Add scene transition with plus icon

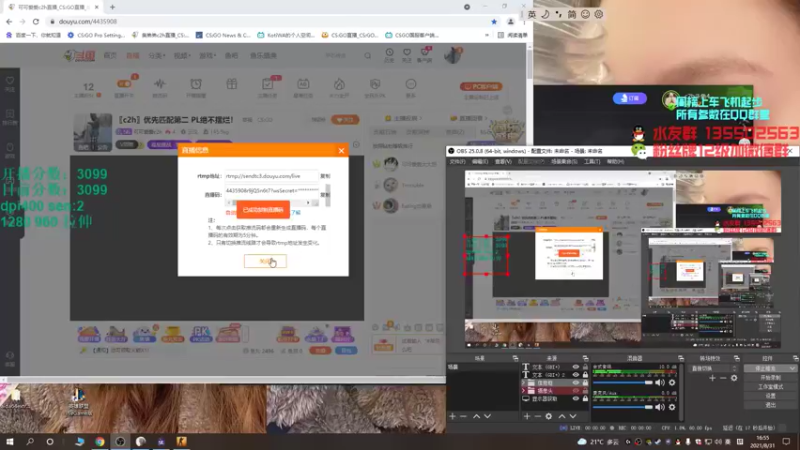pos(712,378)
